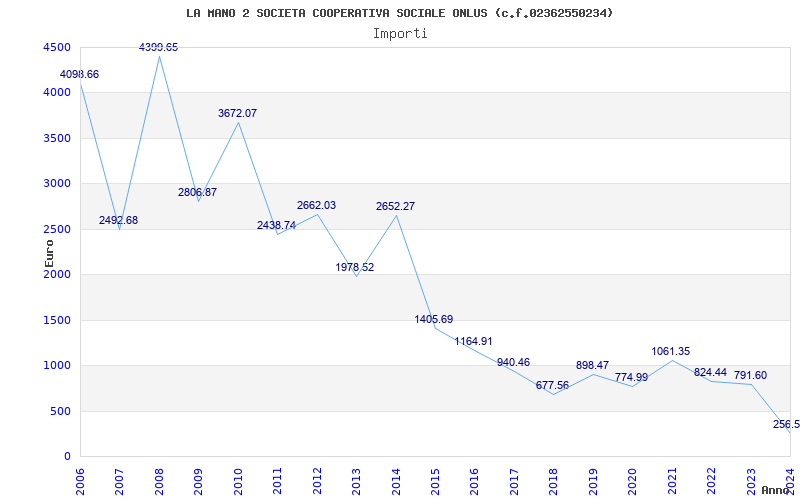The image size is (800, 500).
Task: Select data label 2652.27
Action: [395, 207]
